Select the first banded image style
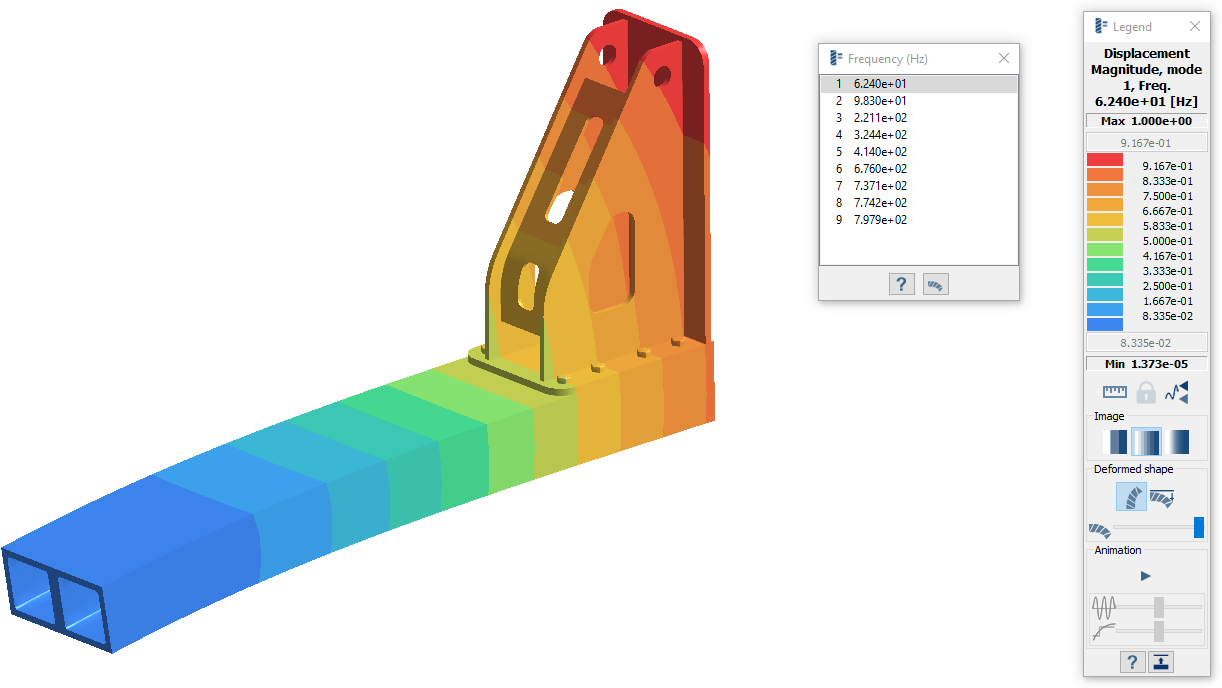 pos(1114,442)
